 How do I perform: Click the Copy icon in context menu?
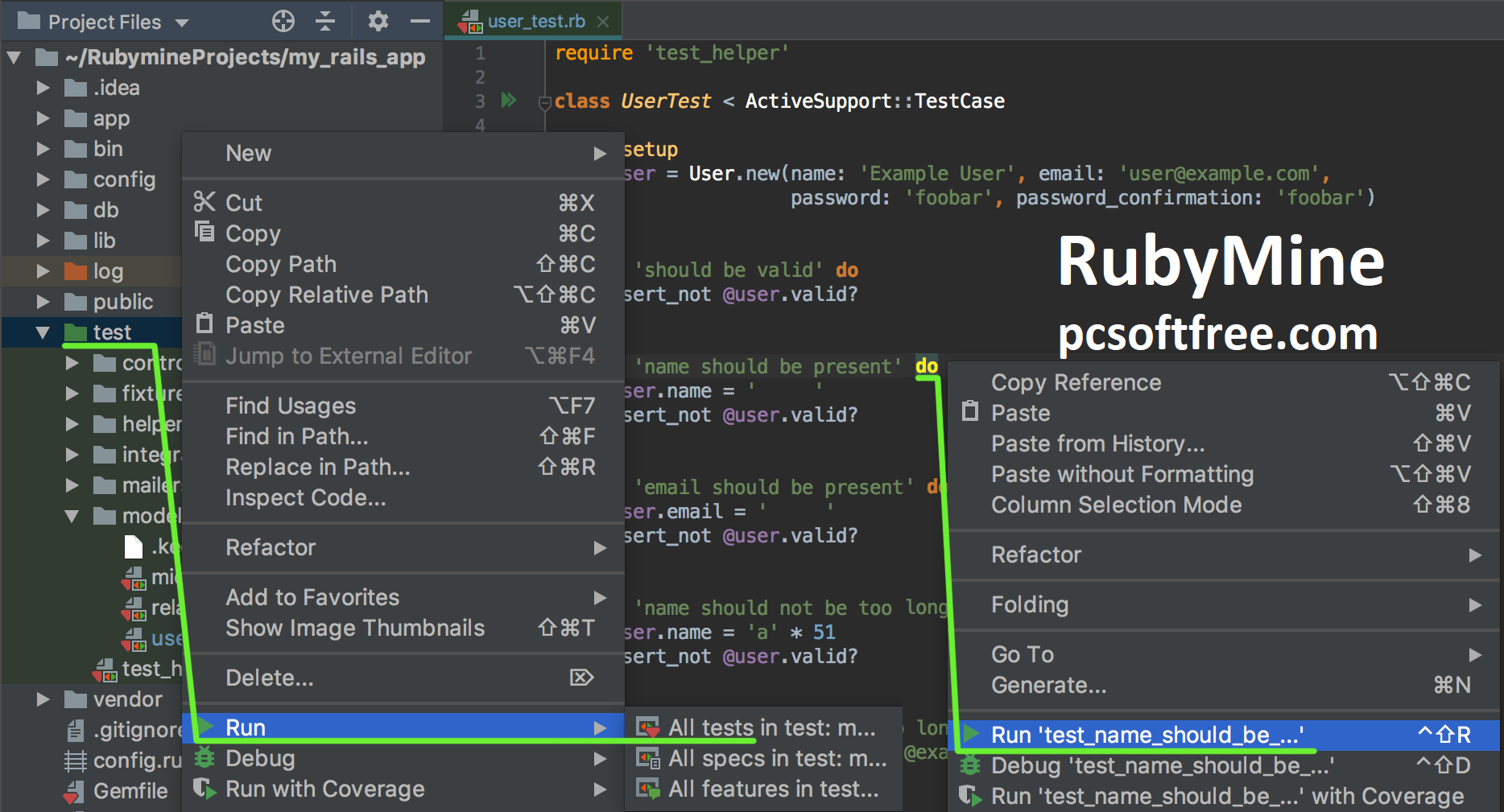tap(205, 233)
